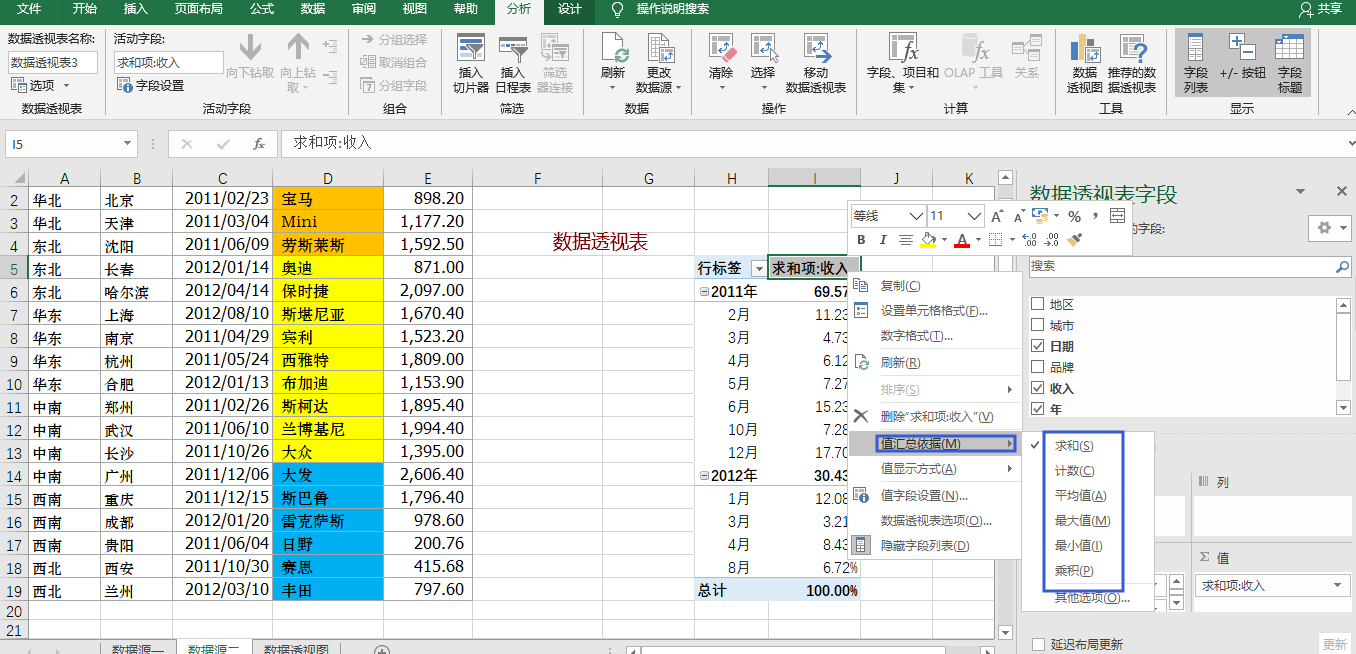The height and width of the screenshot is (654, 1356).
Task: Toggle the +/- 按钮 display option
Action: pyautogui.click(x=1243, y=56)
